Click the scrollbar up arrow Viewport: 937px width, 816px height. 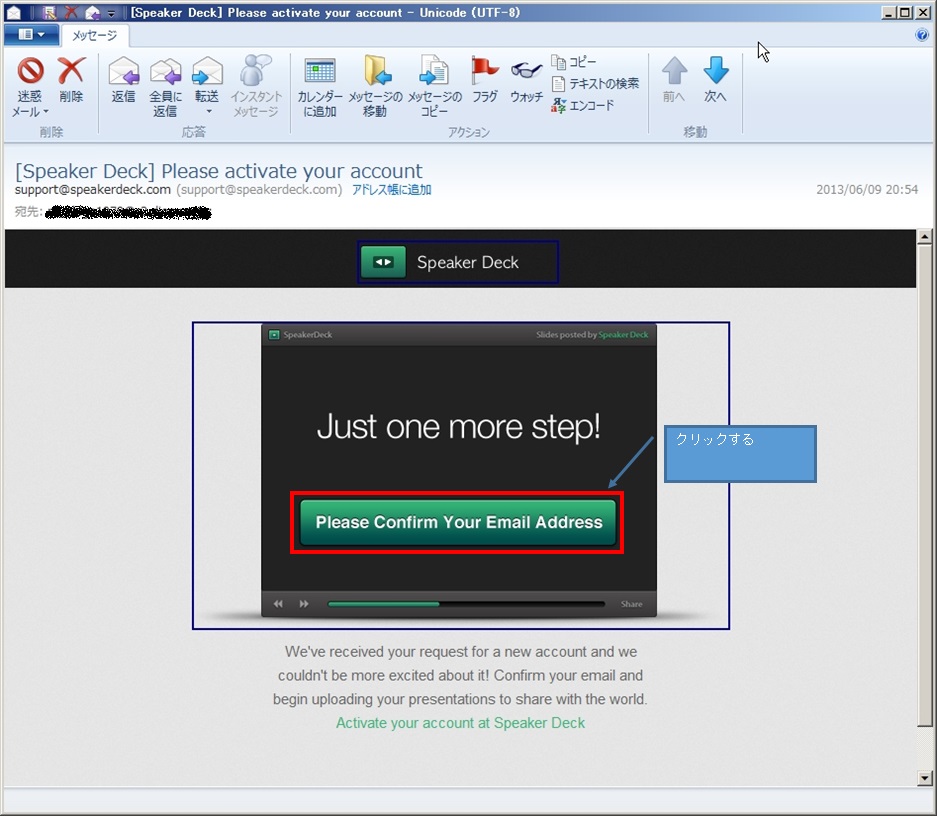click(x=924, y=237)
